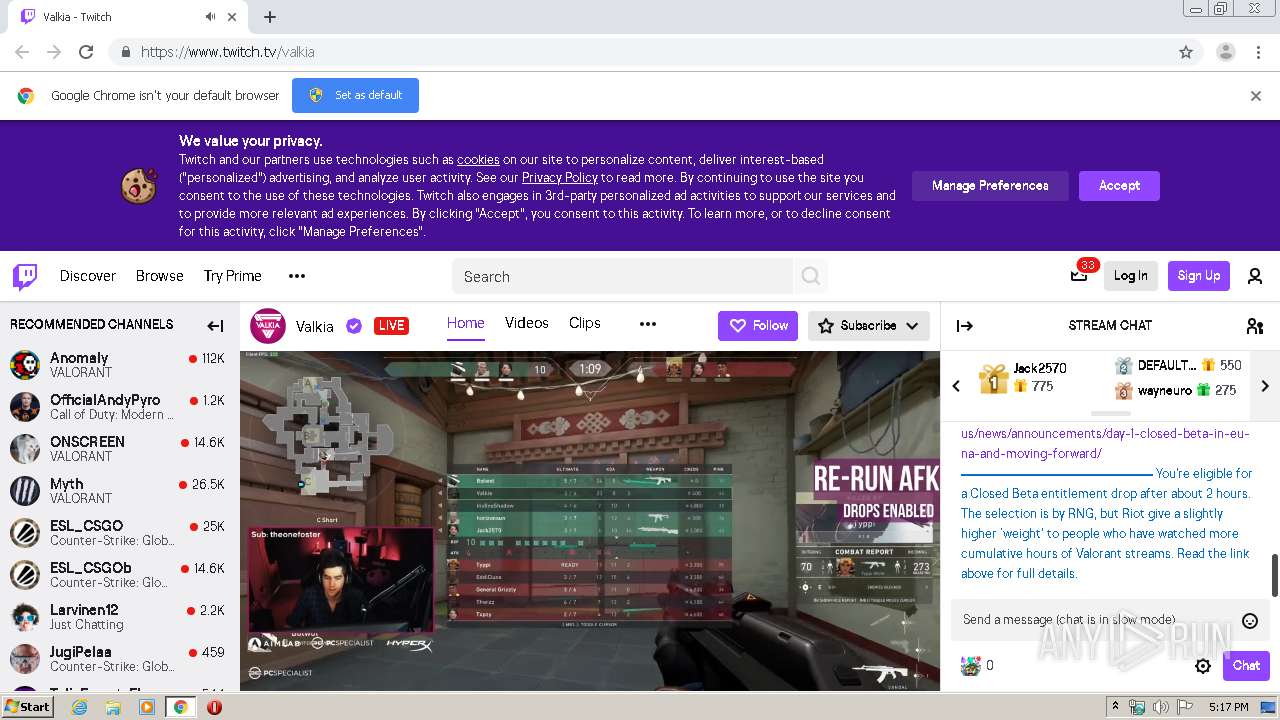Click the Jack2570 gifter name
This screenshot has width=1280, height=720.
coord(1040,368)
